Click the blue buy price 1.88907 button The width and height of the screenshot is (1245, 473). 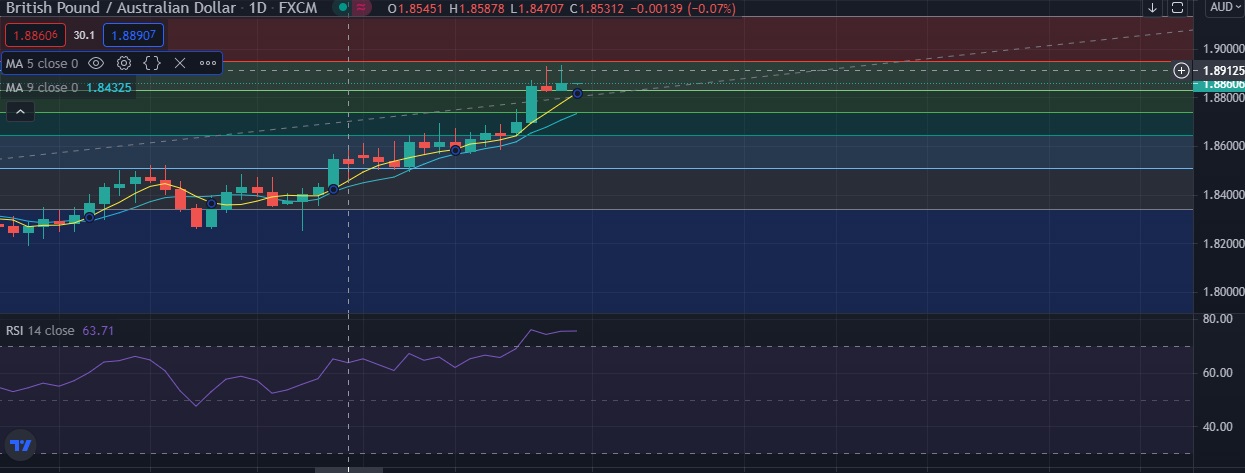[135, 35]
